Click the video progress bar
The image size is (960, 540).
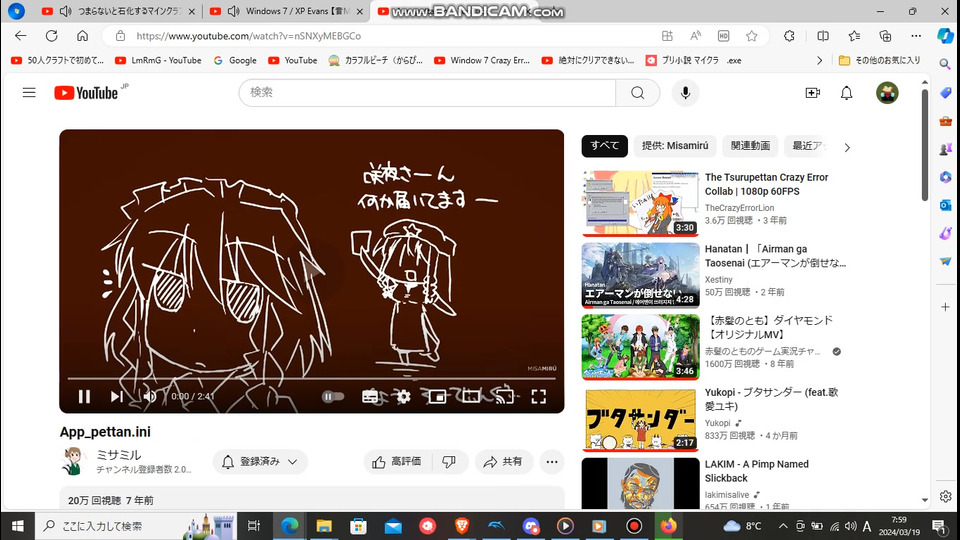(312, 379)
